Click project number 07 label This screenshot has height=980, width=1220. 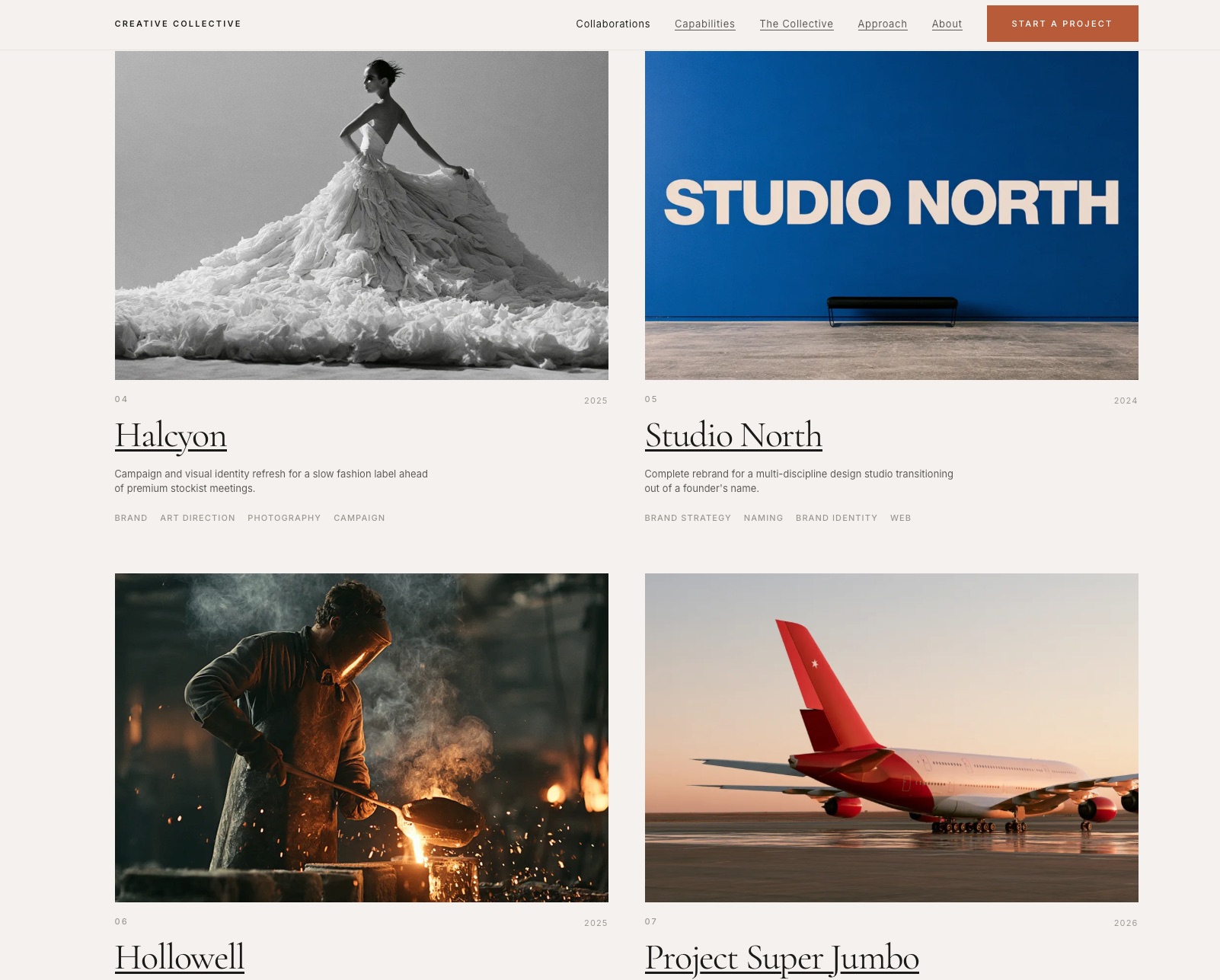651,921
